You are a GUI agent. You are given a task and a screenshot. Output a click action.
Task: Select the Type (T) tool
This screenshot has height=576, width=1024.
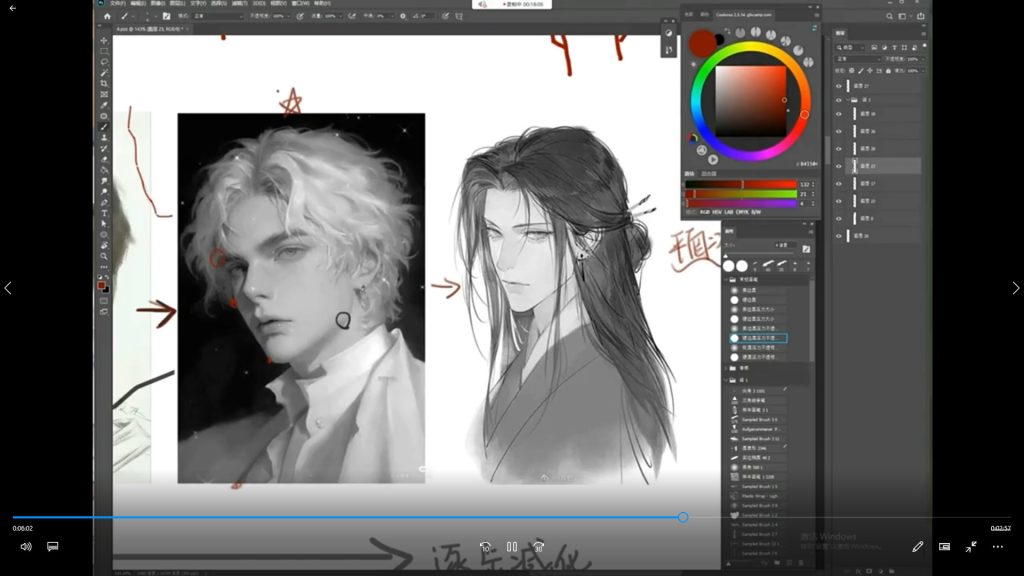coord(104,212)
